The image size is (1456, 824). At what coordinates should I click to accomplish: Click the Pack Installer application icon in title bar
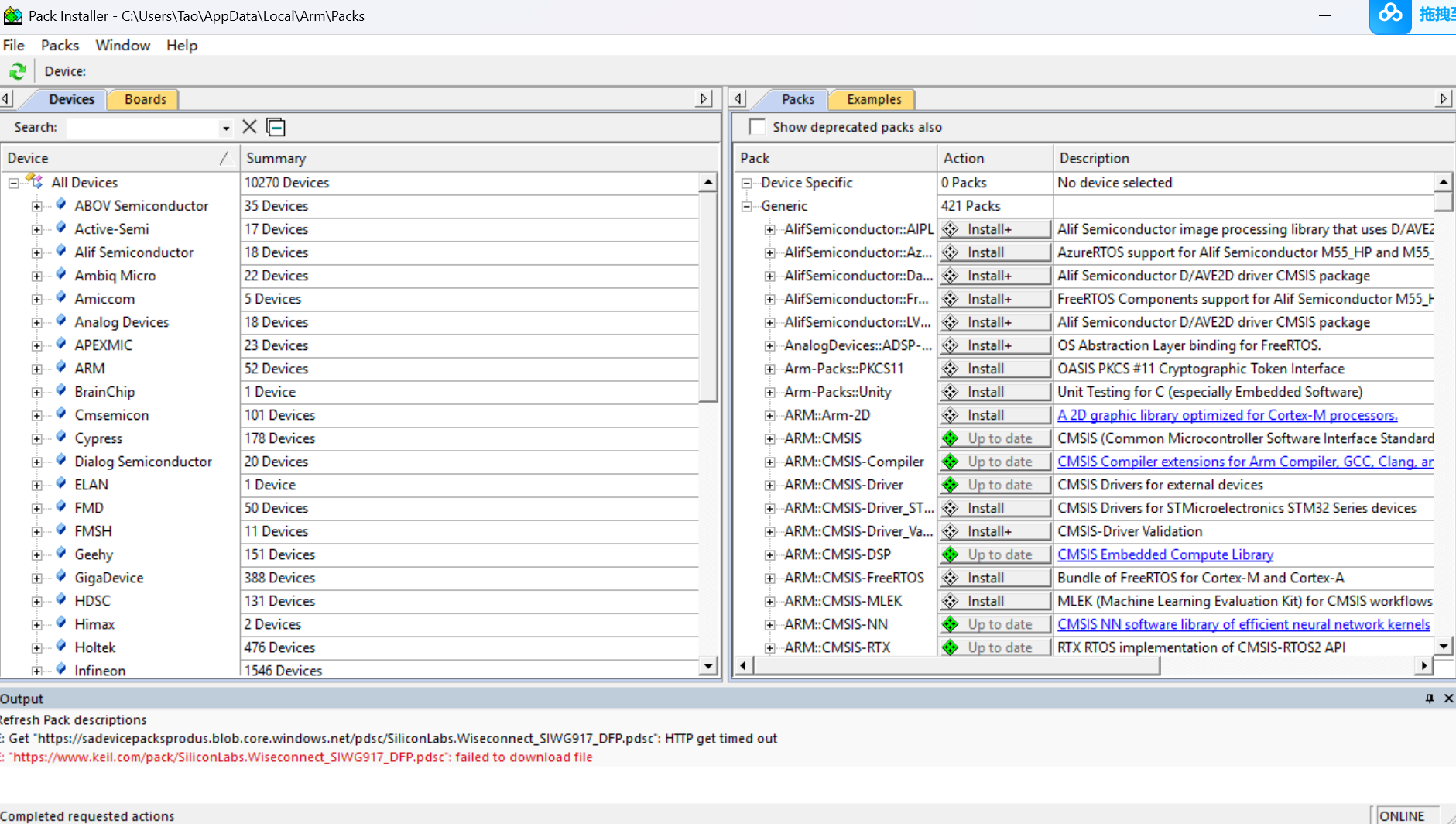point(13,15)
